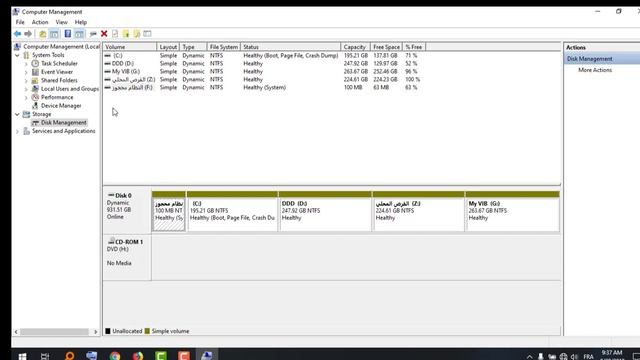Image resolution: width=640 pixels, height=360 pixels.
Task: Select Disk Management in the tree
Action: click(63, 122)
